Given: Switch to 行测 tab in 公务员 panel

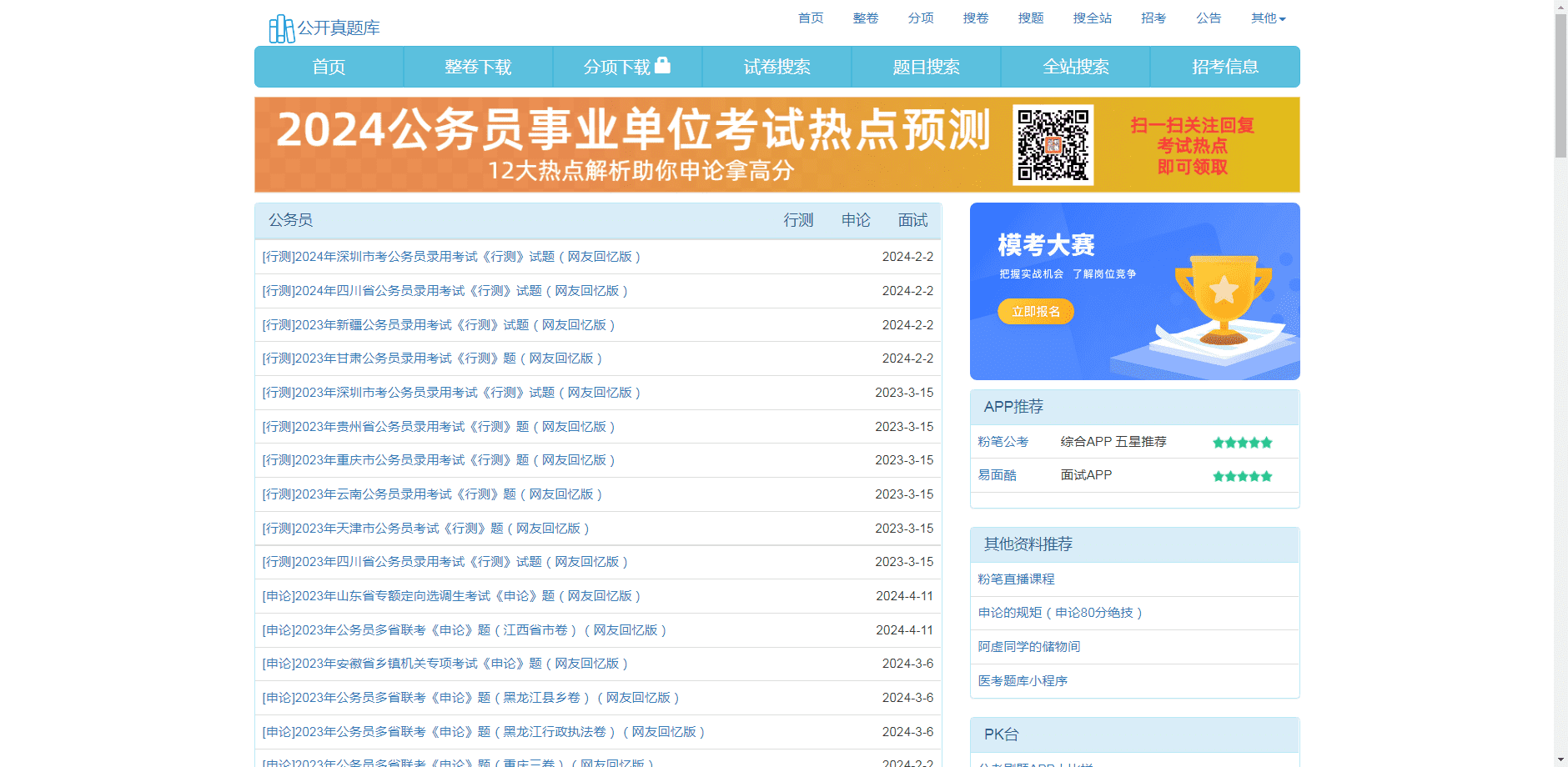Looking at the screenshot, I should click(x=798, y=220).
